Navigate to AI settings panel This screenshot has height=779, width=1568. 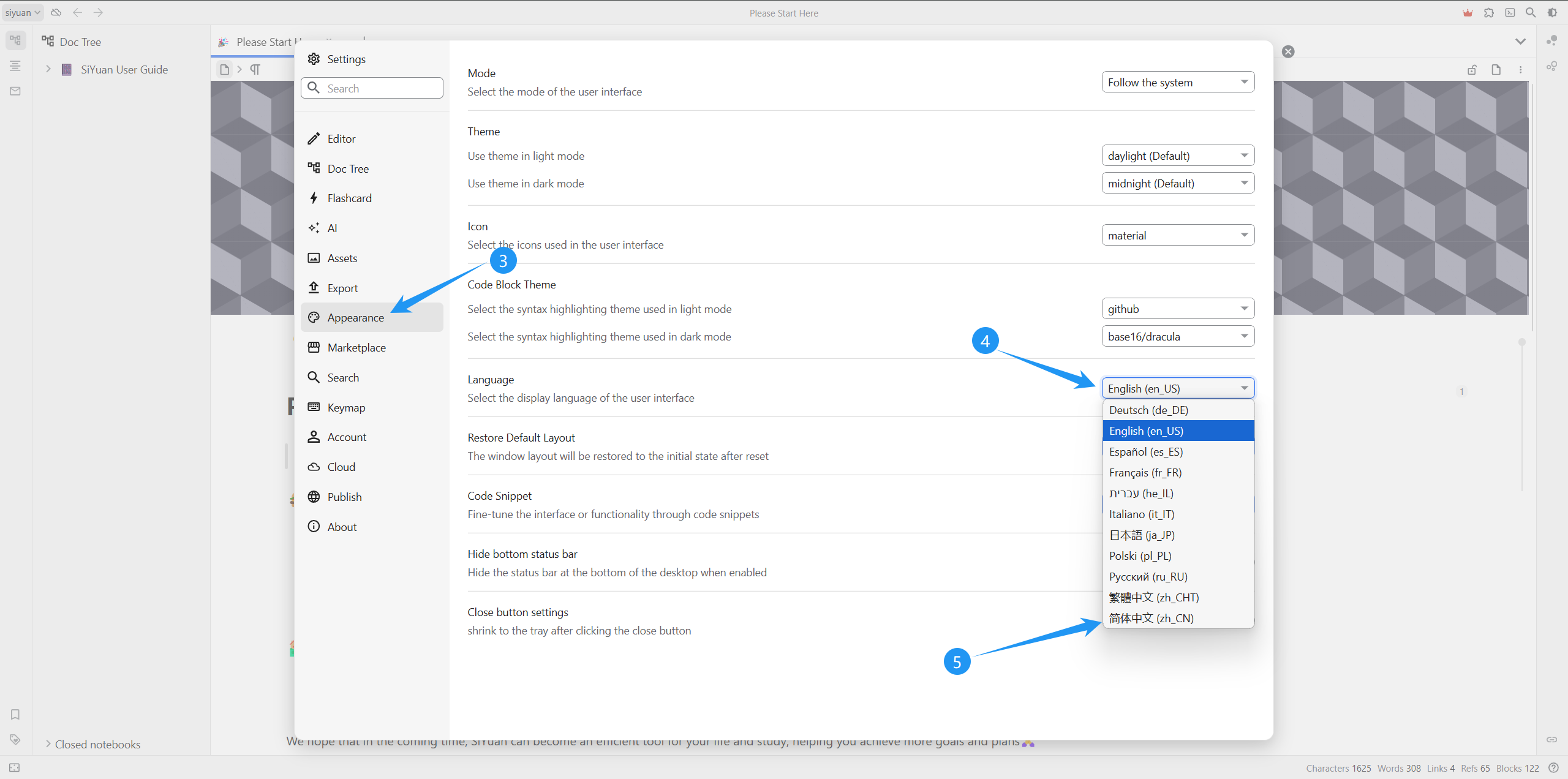(333, 228)
